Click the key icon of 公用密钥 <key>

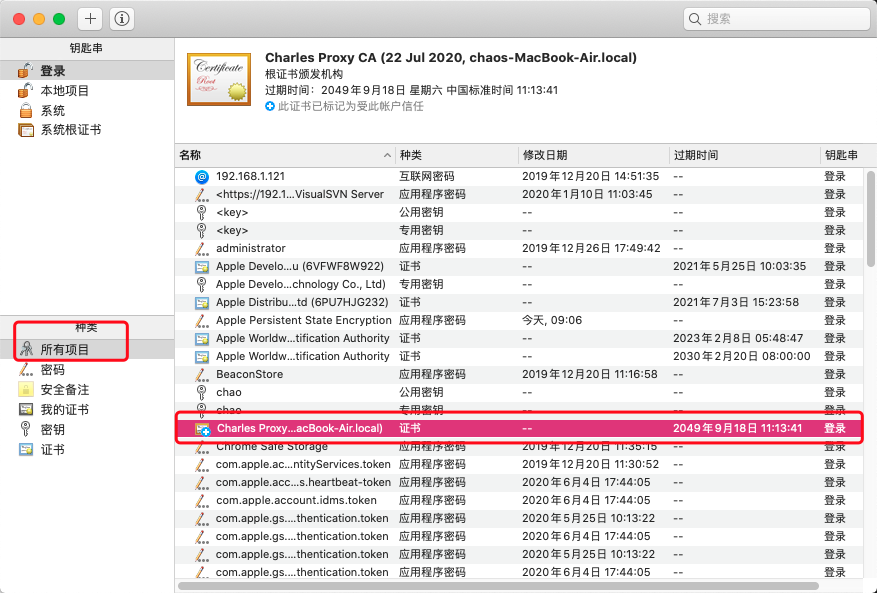(x=201, y=213)
